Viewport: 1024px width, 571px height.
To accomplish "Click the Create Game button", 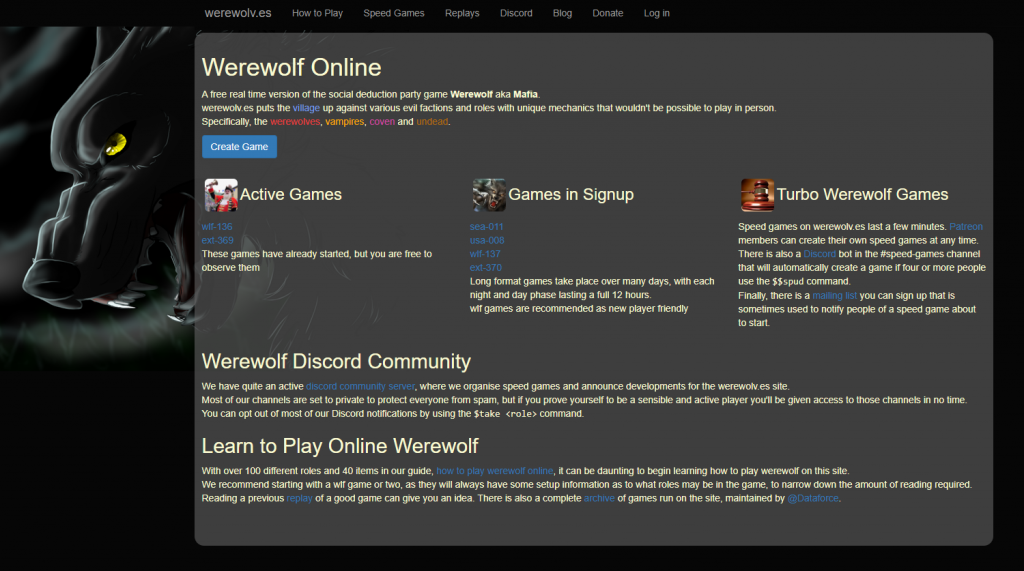I will pos(239,146).
